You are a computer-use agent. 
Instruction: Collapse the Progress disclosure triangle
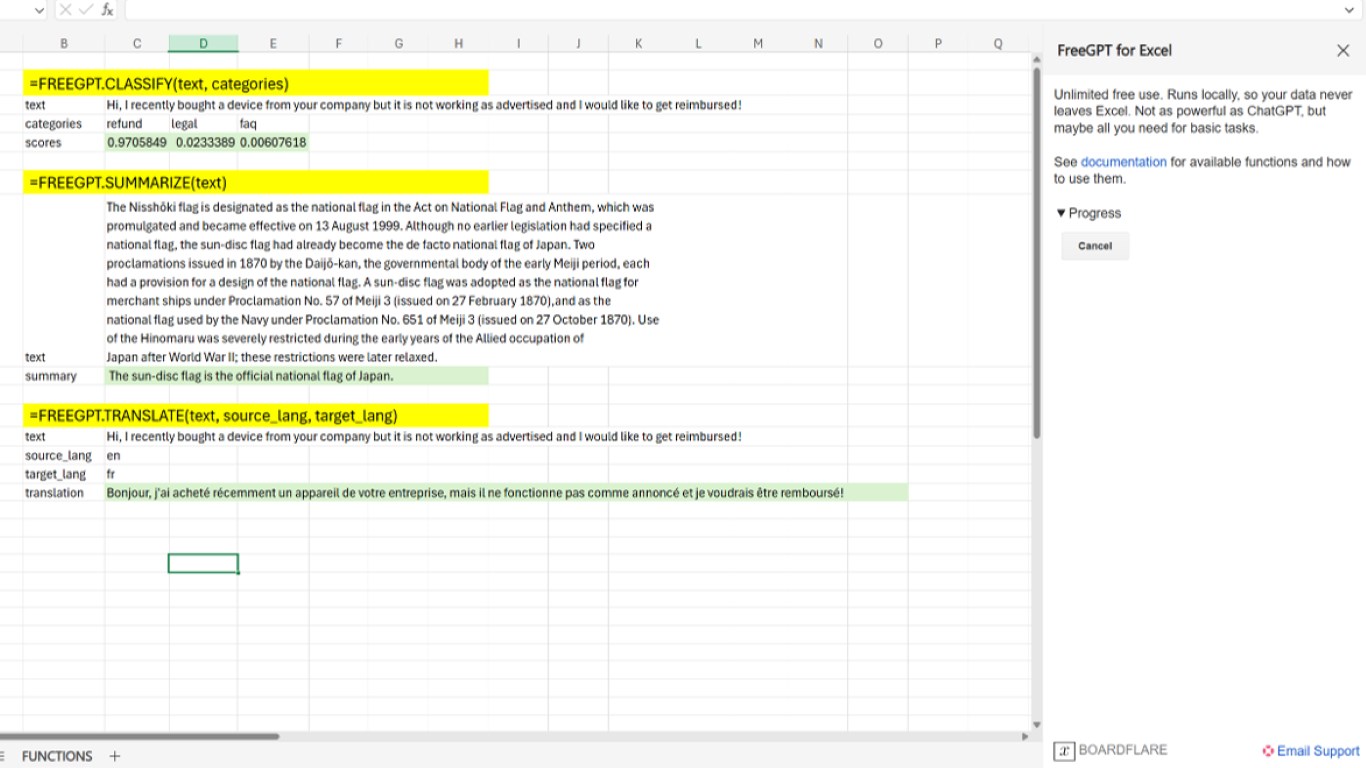click(x=1061, y=213)
